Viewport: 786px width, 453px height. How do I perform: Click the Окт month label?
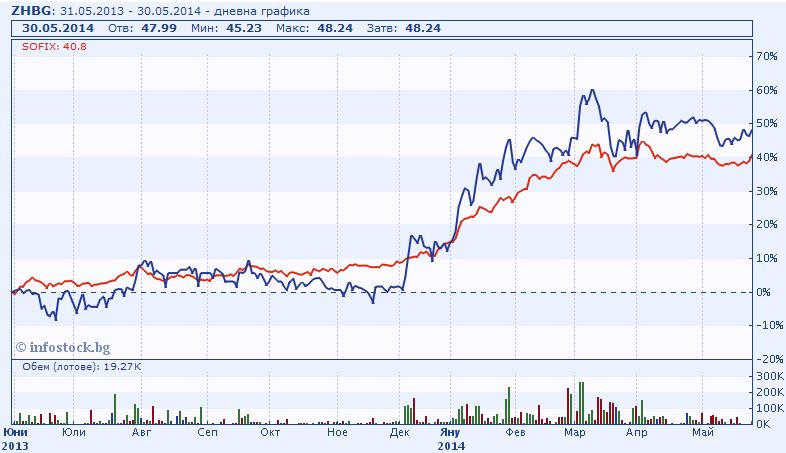(x=270, y=432)
